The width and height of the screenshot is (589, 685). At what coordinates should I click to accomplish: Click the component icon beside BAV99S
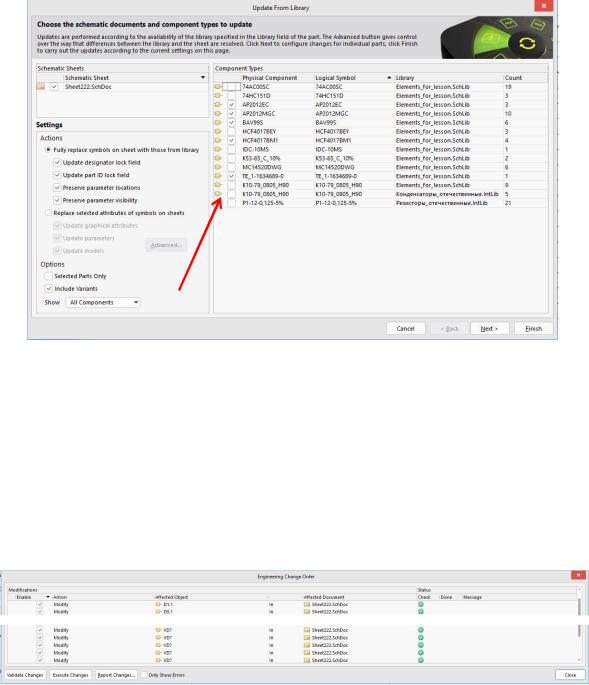[x=218, y=122]
